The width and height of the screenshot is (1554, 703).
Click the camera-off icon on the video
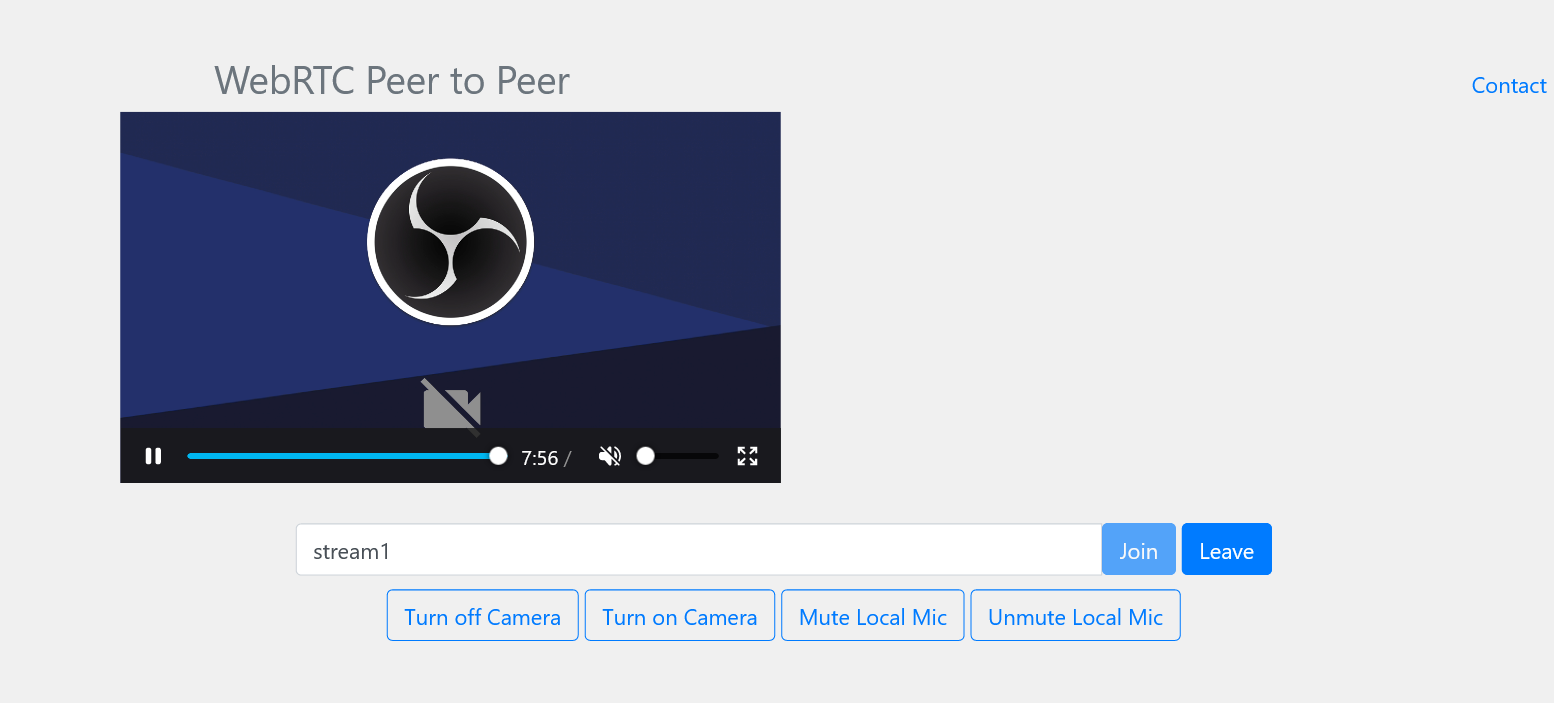pyautogui.click(x=452, y=407)
